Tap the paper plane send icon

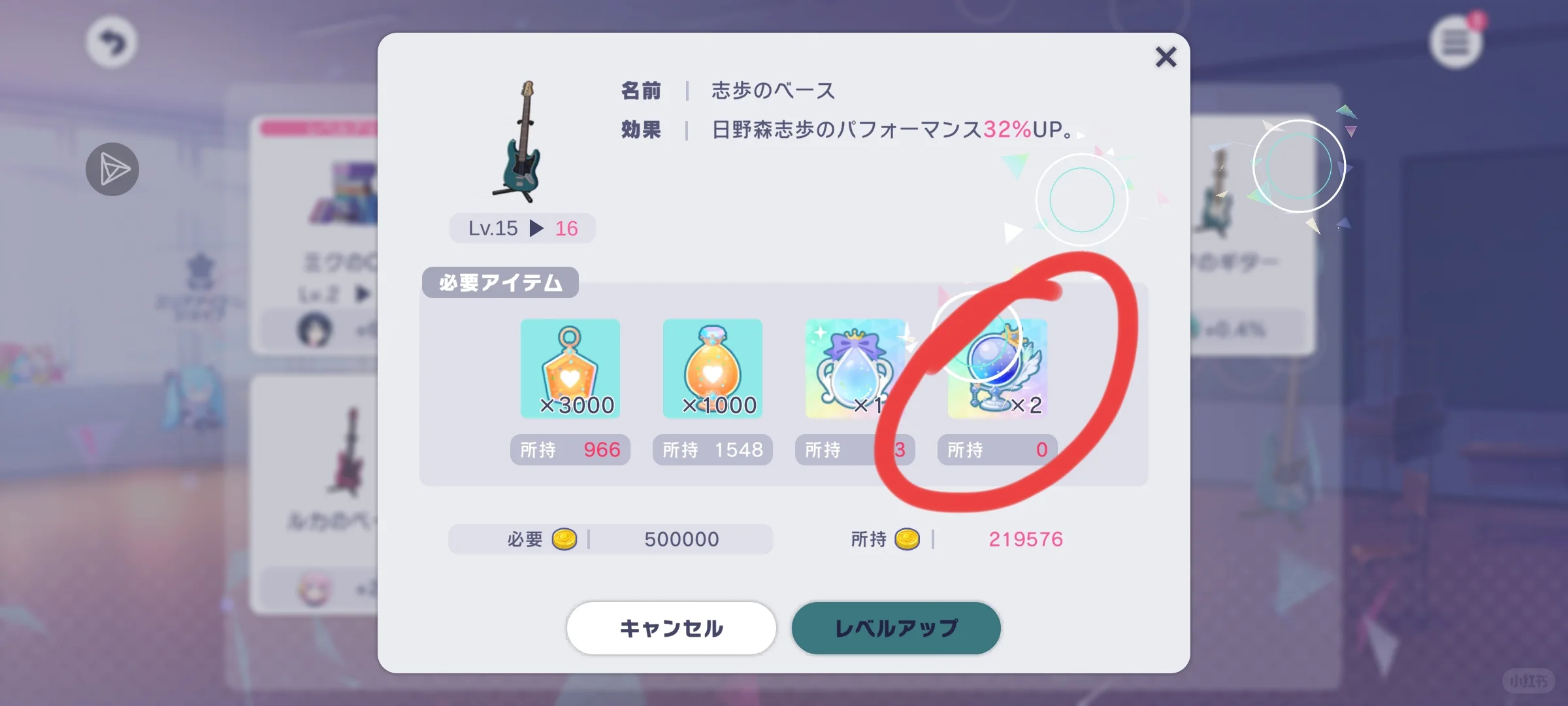pos(112,169)
